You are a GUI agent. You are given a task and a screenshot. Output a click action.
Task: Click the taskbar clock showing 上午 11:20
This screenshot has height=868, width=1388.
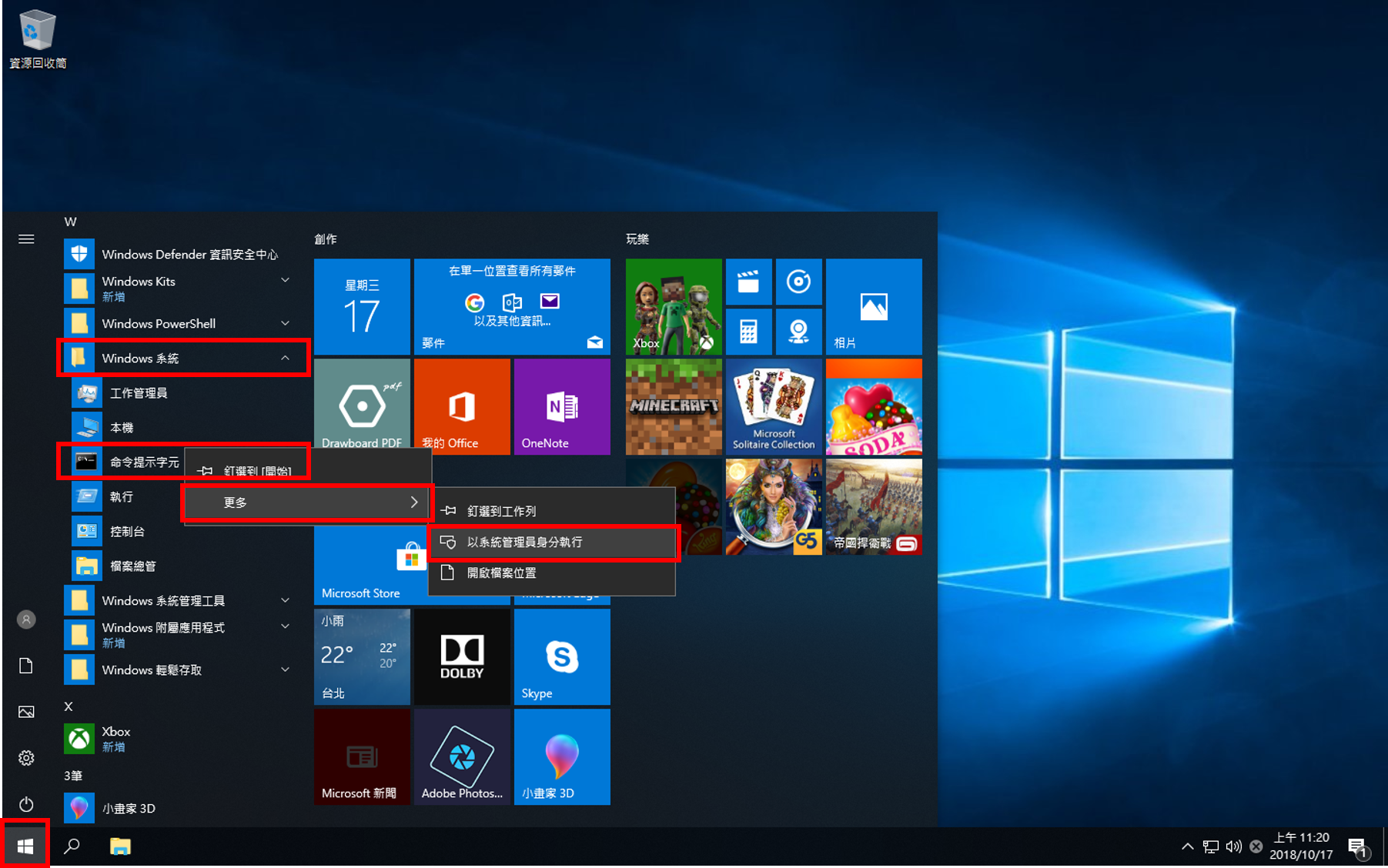tap(1301, 846)
